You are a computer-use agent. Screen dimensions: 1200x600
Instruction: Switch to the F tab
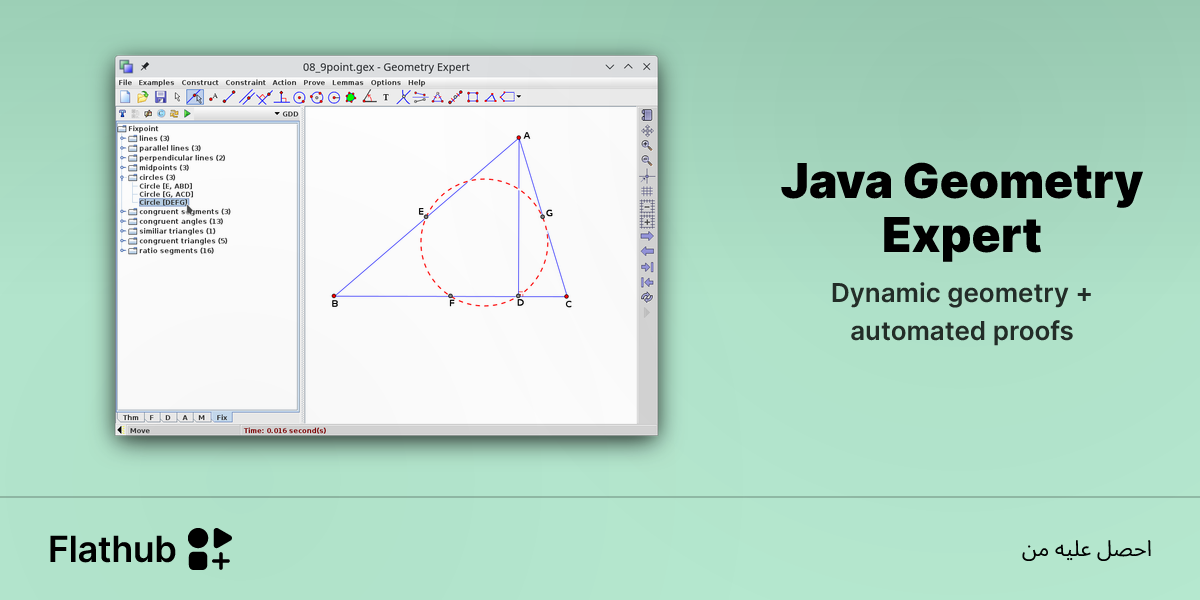[152, 417]
